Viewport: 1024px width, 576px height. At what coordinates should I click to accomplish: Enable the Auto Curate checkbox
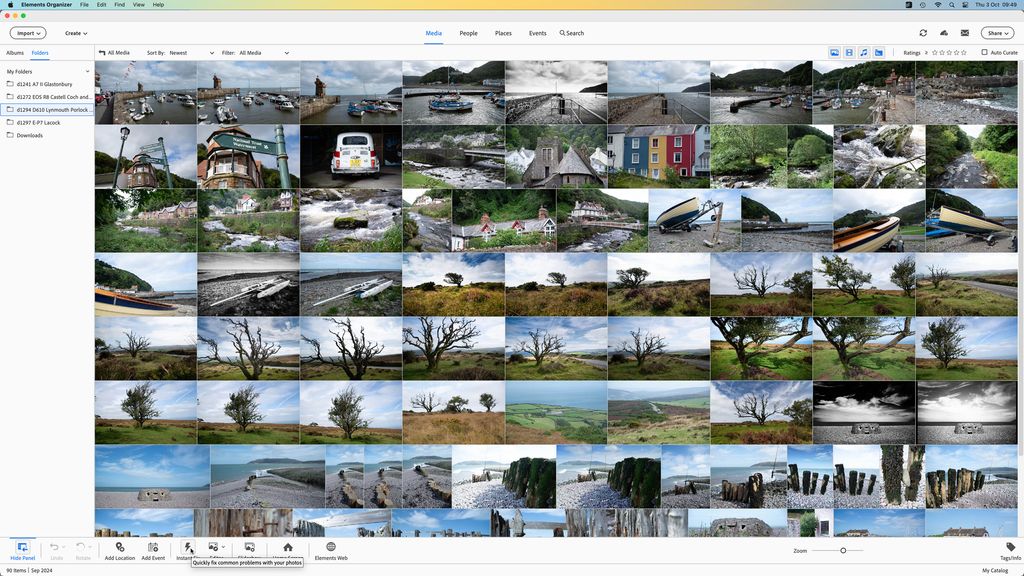pos(984,52)
